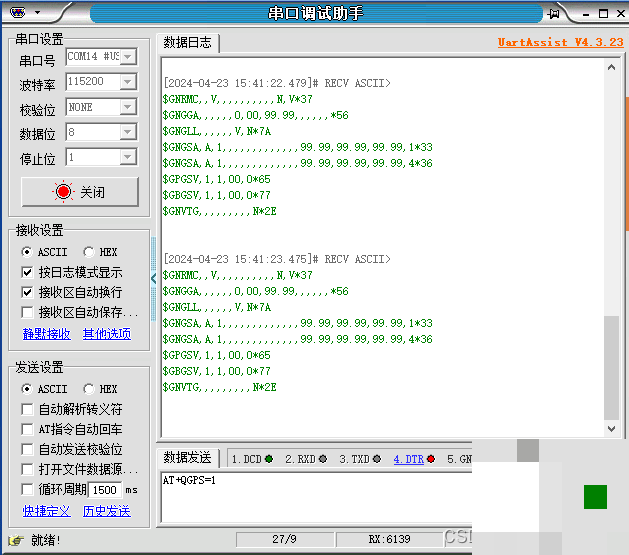Click the hand icon in status bar
The width and height of the screenshot is (629, 555).
point(16,540)
